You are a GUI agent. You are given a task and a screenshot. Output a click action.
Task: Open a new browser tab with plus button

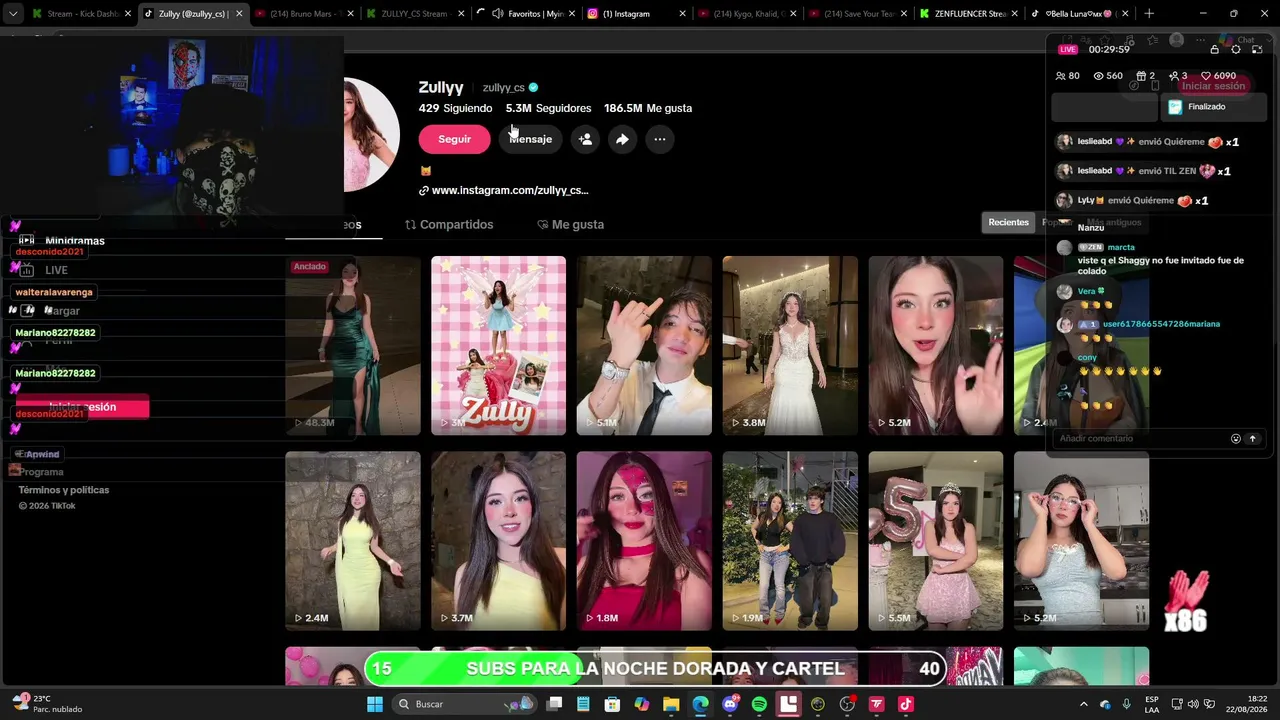coord(1149,14)
